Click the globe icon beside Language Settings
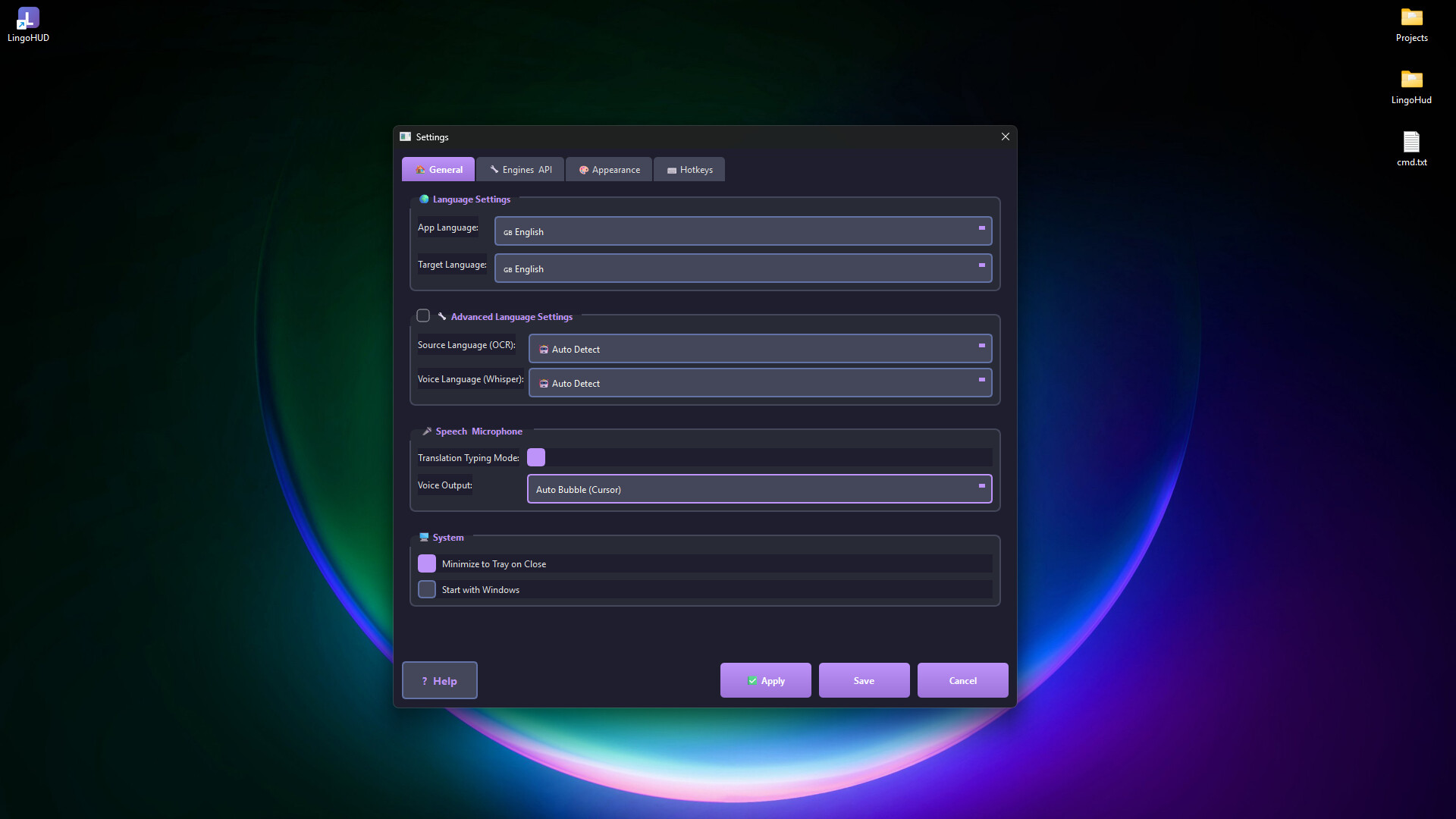 [x=424, y=199]
